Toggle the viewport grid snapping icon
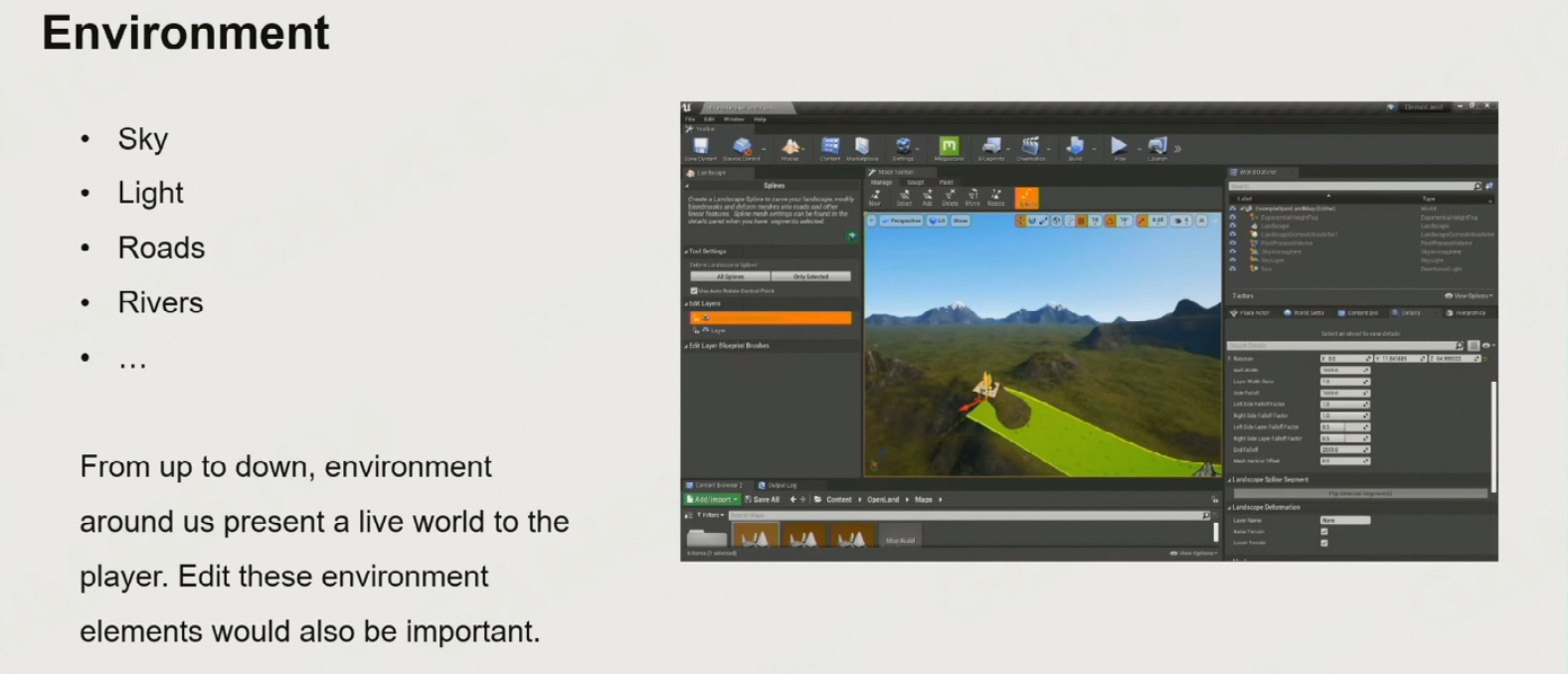 pyautogui.click(x=1082, y=221)
